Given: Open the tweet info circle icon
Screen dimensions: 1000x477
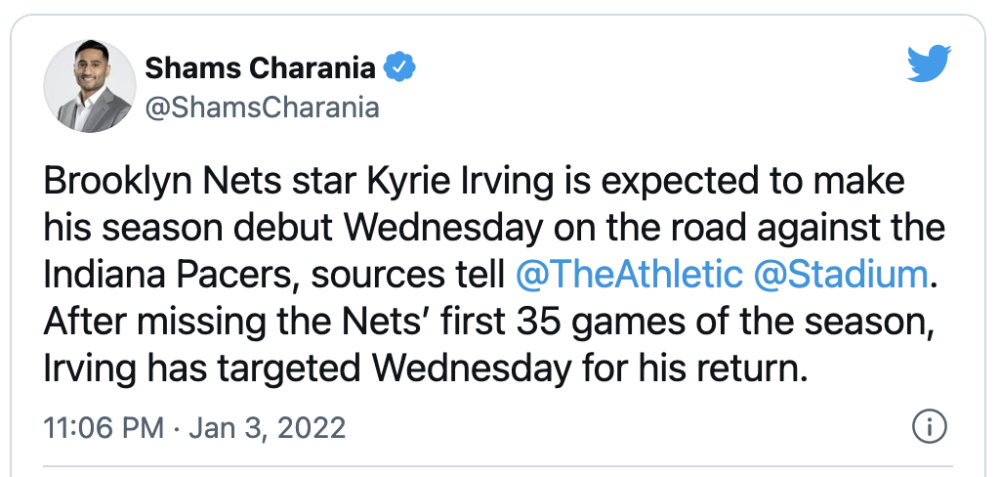Looking at the screenshot, I should tap(929, 427).
